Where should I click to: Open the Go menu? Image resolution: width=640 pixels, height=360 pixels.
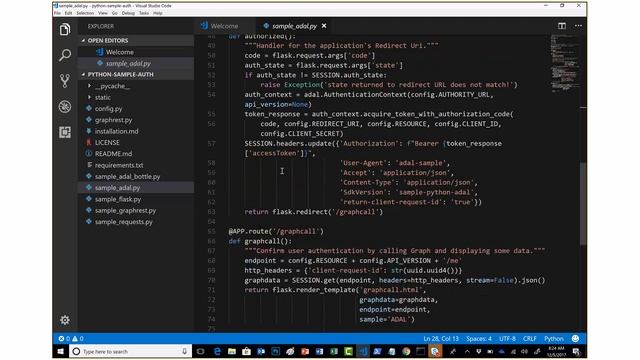click(115, 13)
